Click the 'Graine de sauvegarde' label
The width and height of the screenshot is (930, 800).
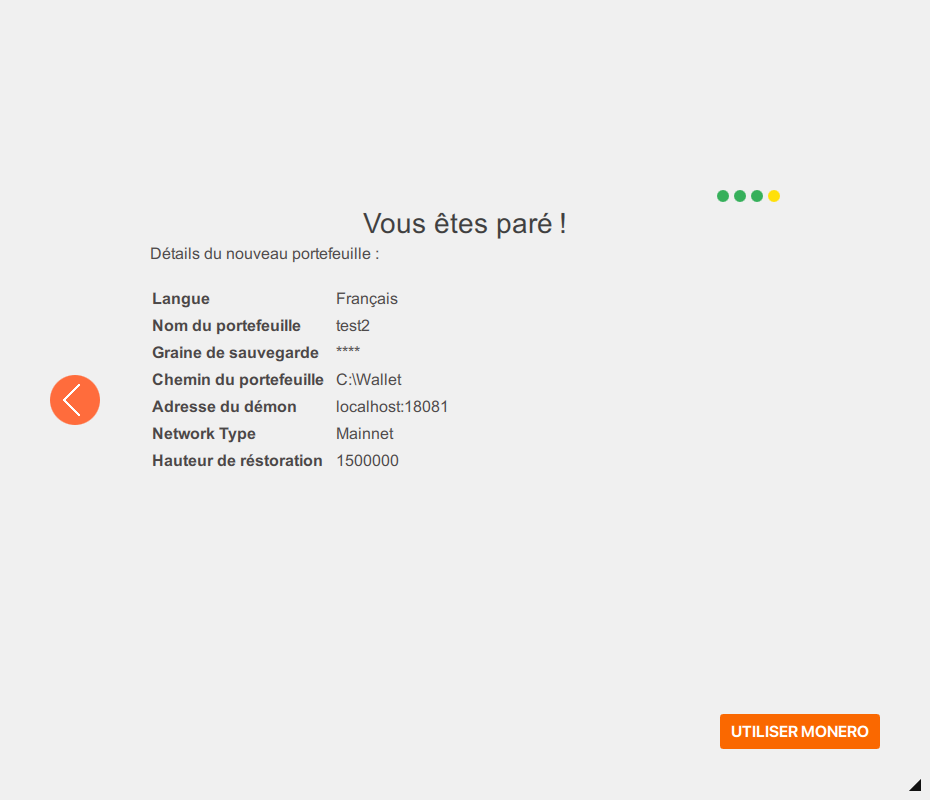[235, 352]
